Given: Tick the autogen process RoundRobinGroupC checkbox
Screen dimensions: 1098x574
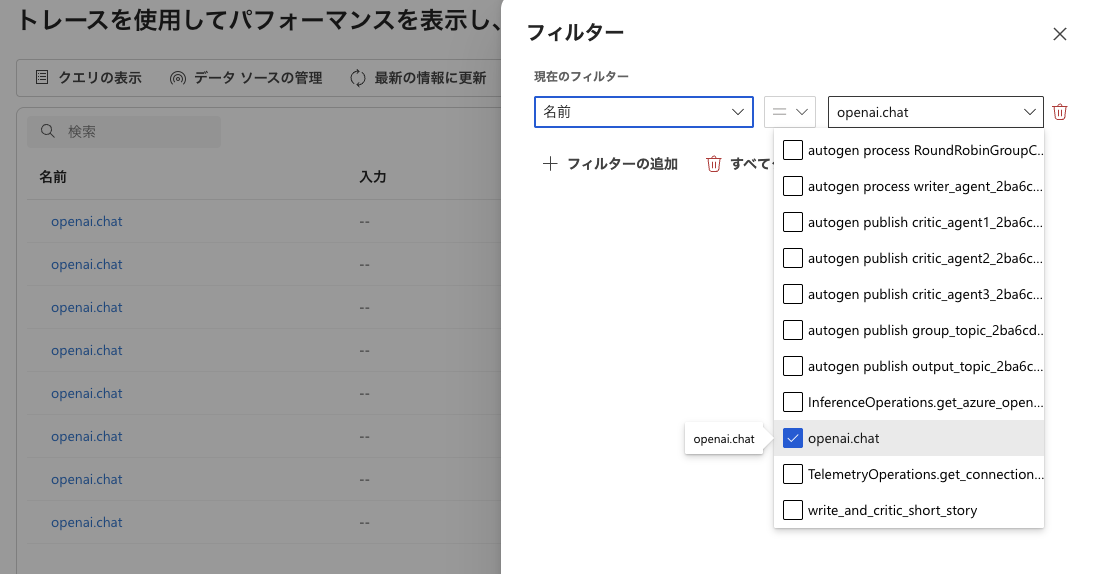Looking at the screenshot, I should 793,150.
